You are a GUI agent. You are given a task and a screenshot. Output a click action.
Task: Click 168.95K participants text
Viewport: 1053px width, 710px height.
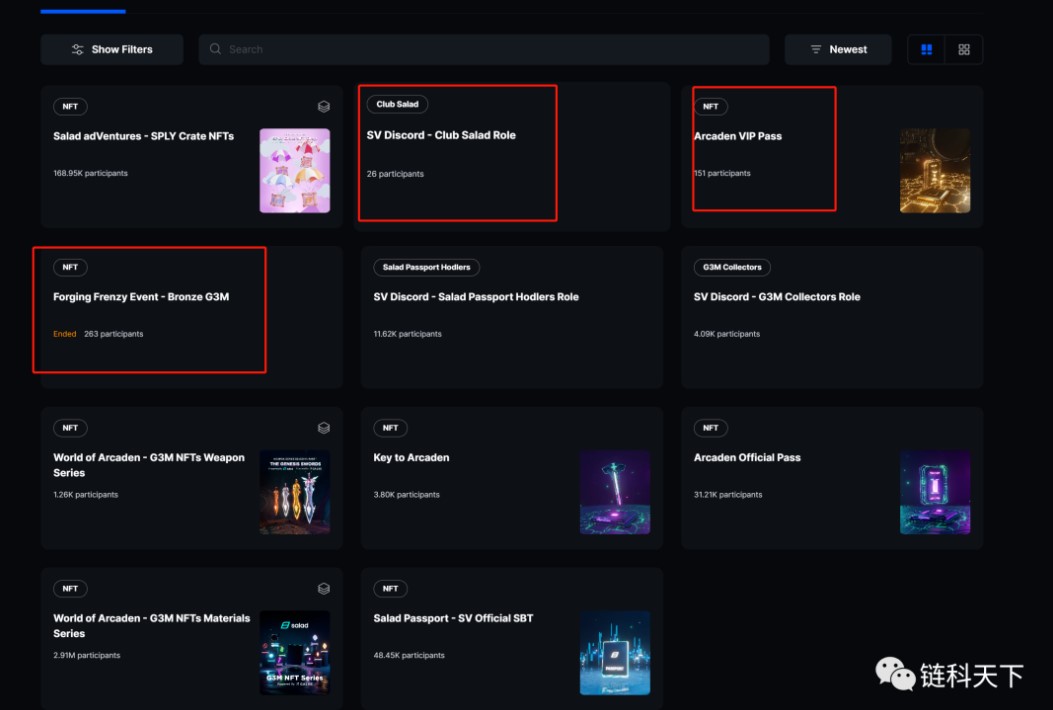click(91, 173)
